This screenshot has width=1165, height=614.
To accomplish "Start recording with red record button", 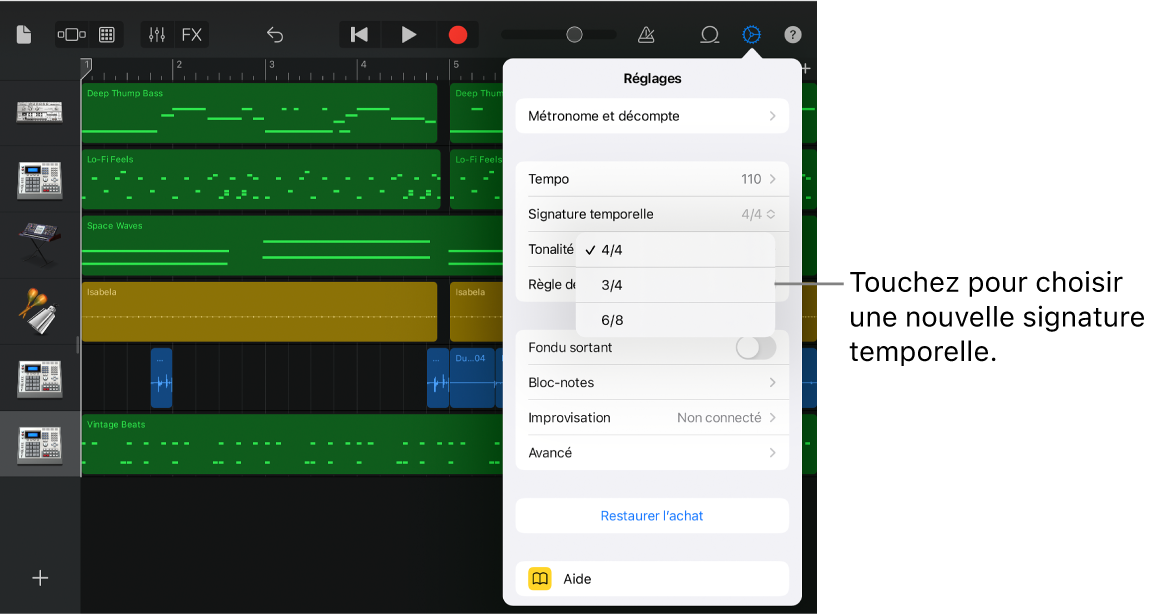I will coord(458,35).
